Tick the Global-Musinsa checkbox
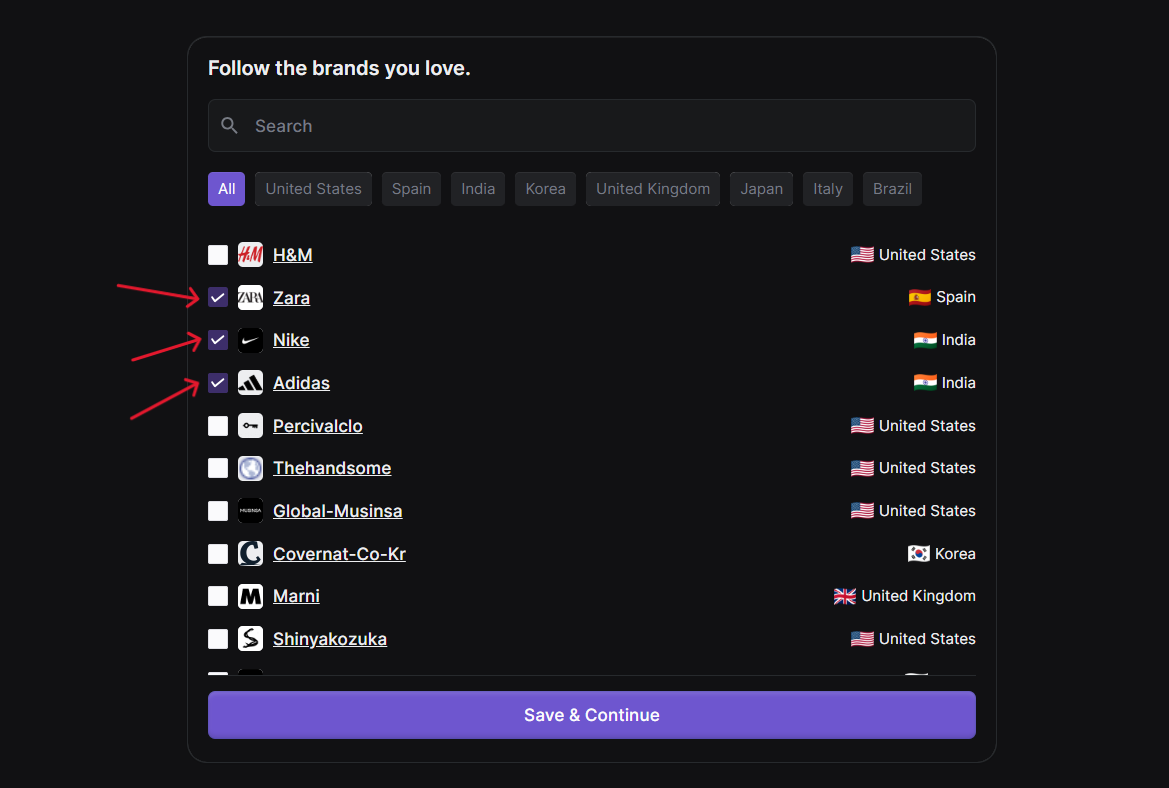 pos(218,511)
